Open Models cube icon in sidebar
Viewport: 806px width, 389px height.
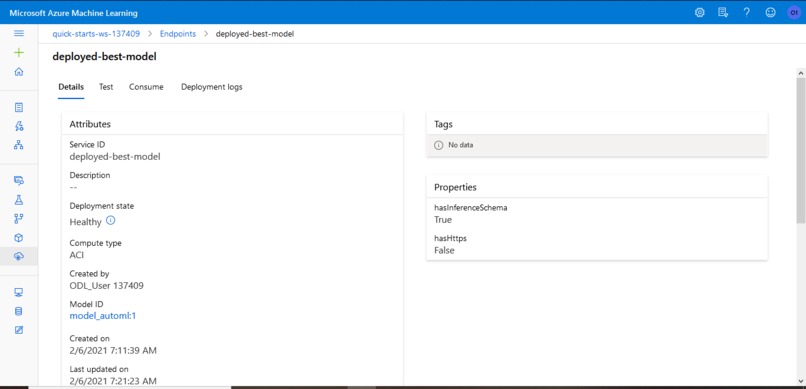(x=19, y=237)
